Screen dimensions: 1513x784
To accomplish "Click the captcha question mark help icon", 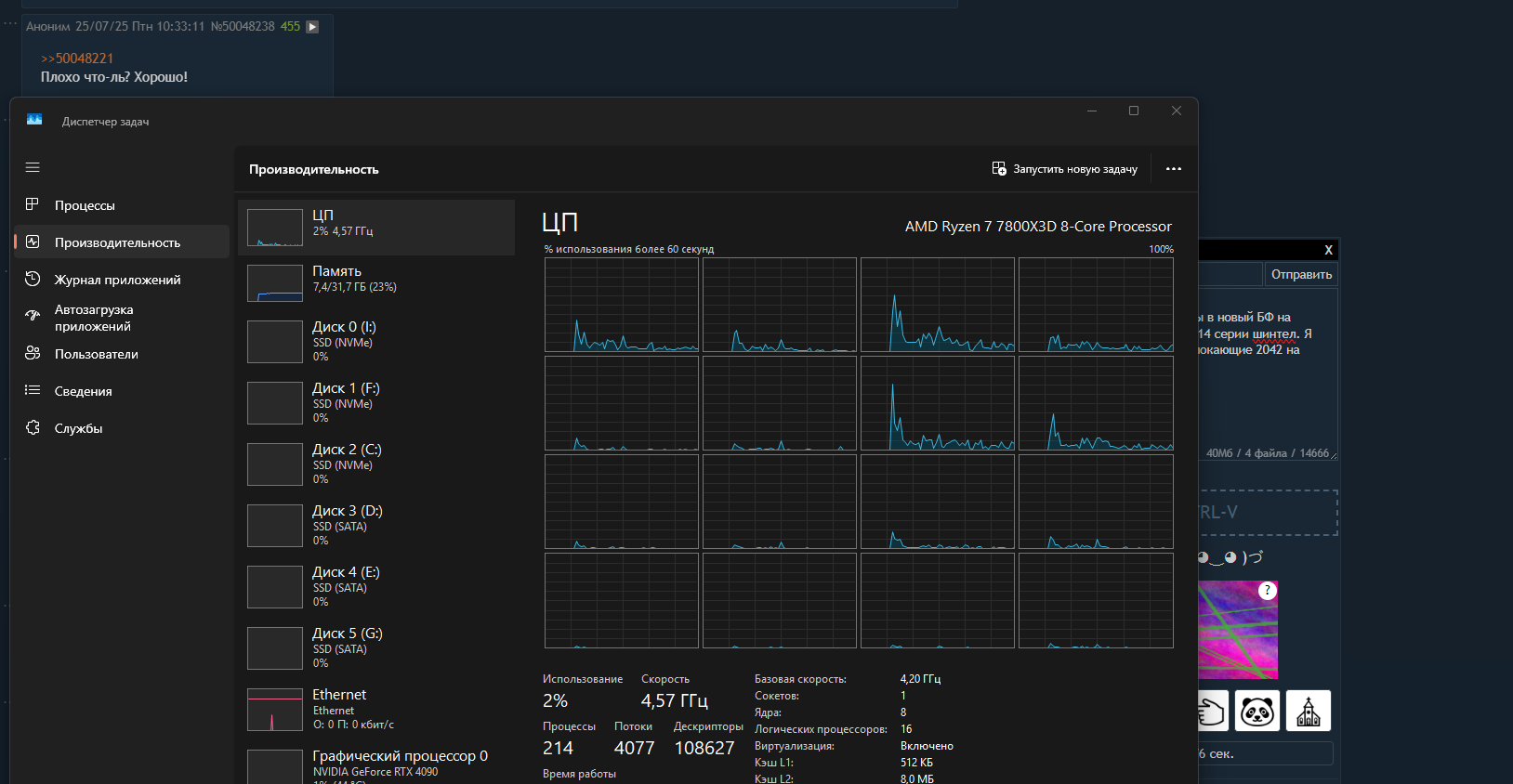I will (x=1268, y=591).
